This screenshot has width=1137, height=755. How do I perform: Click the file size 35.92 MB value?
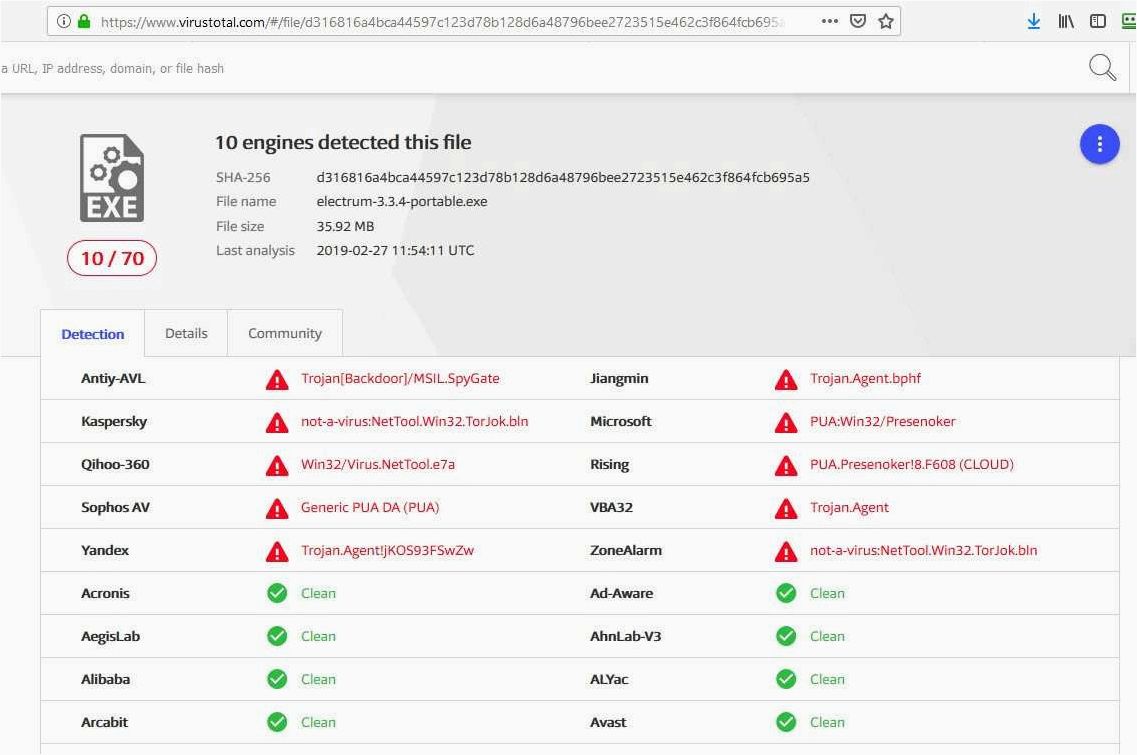coord(345,226)
